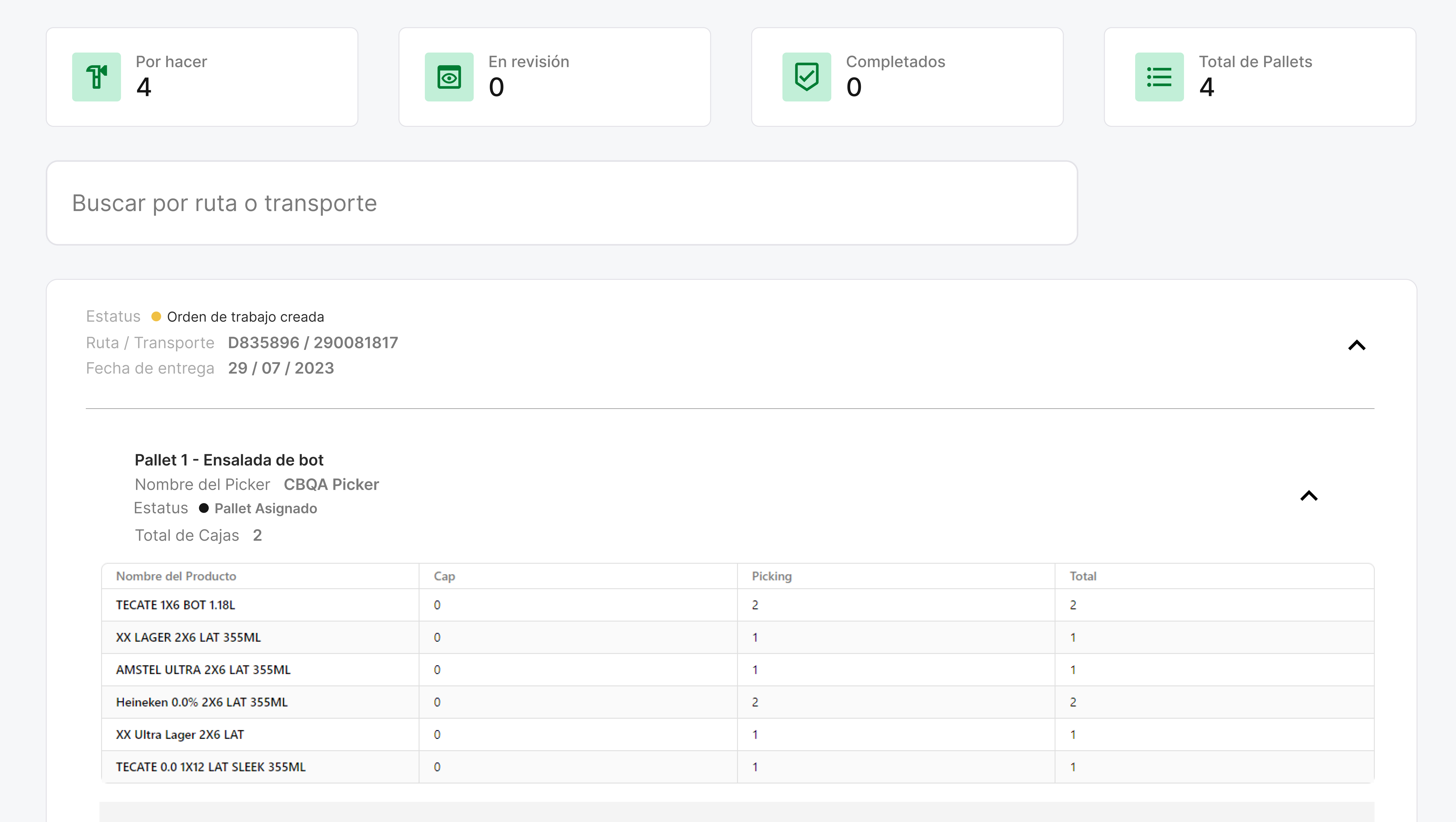Click the CBQA Picker name
Viewport: 1456px width, 822px height.
click(331, 485)
